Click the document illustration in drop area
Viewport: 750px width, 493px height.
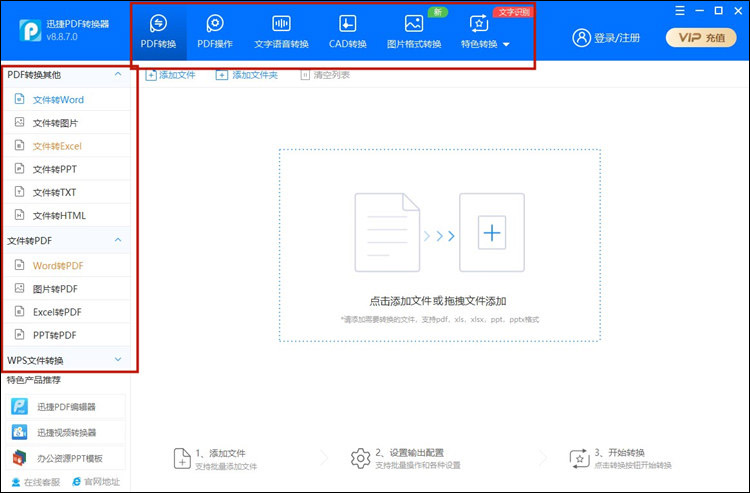(387, 232)
